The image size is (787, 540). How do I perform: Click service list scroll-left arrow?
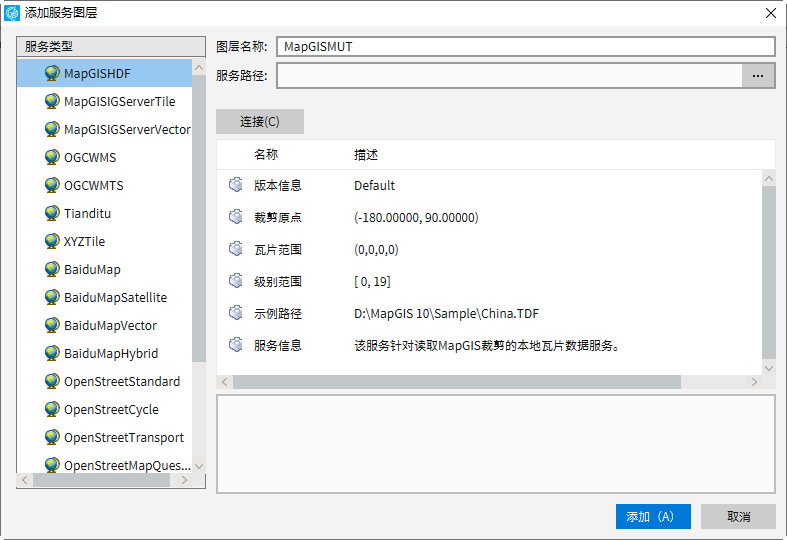point(25,480)
